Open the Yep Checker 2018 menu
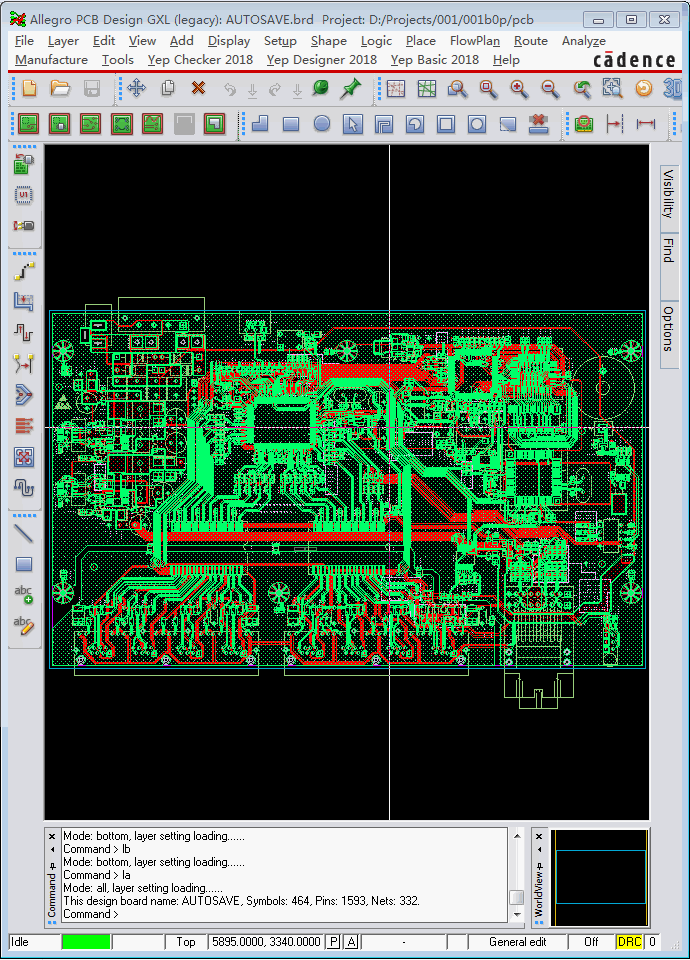Viewport: 690px width, 960px height. pyautogui.click(x=200, y=60)
